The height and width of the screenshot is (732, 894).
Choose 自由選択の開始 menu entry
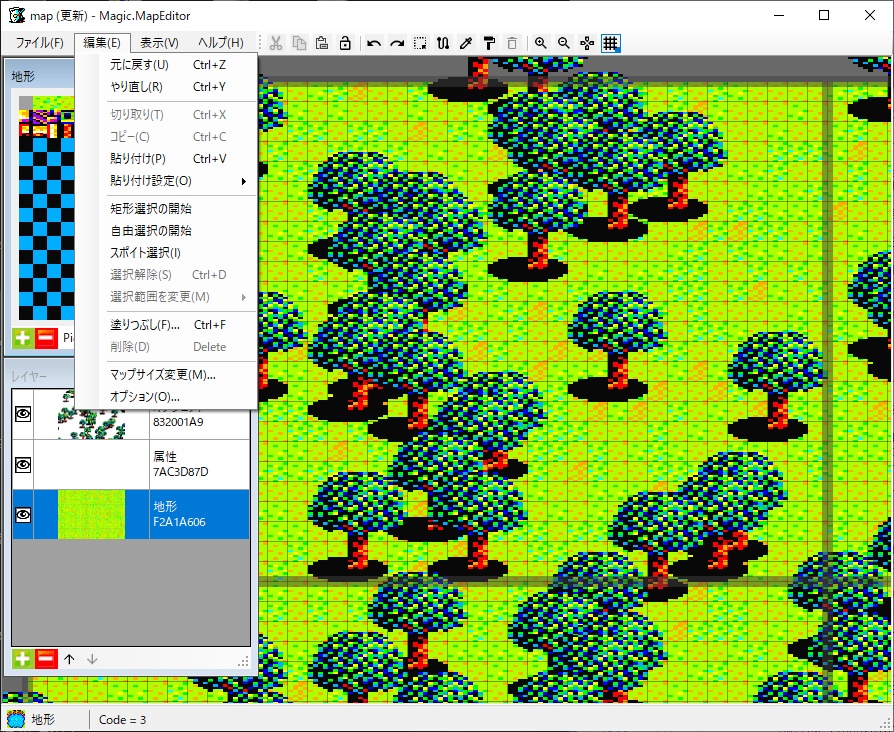pyautogui.click(x=166, y=231)
